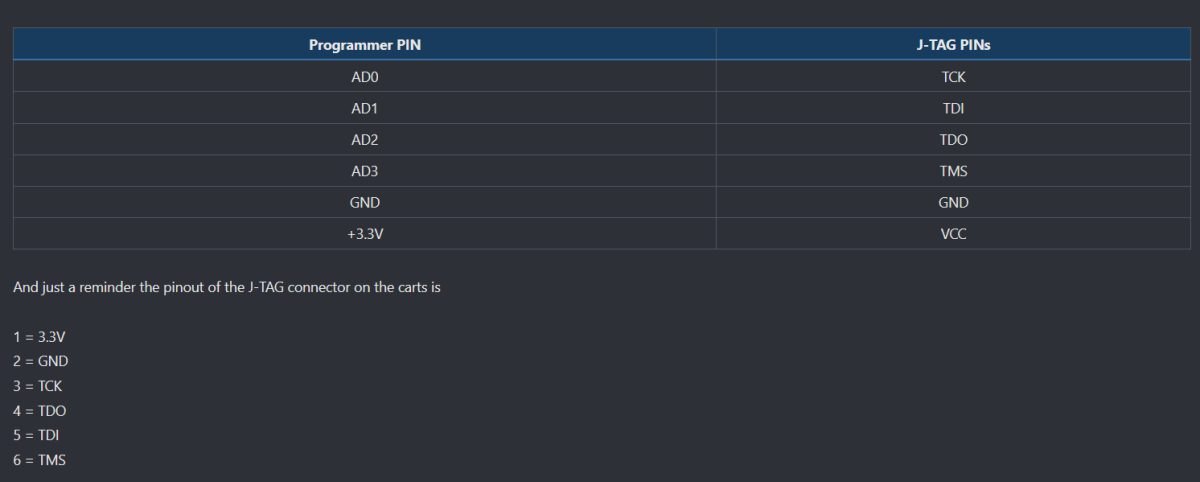Select the AD0 table cell
This screenshot has height=482, width=1200.
(364, 77)
